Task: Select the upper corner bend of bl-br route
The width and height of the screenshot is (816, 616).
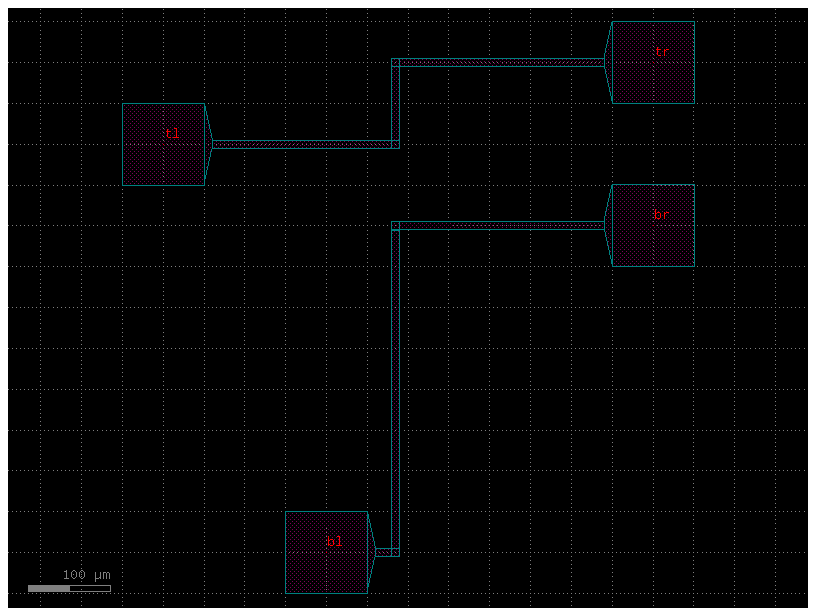Action: 395,225
